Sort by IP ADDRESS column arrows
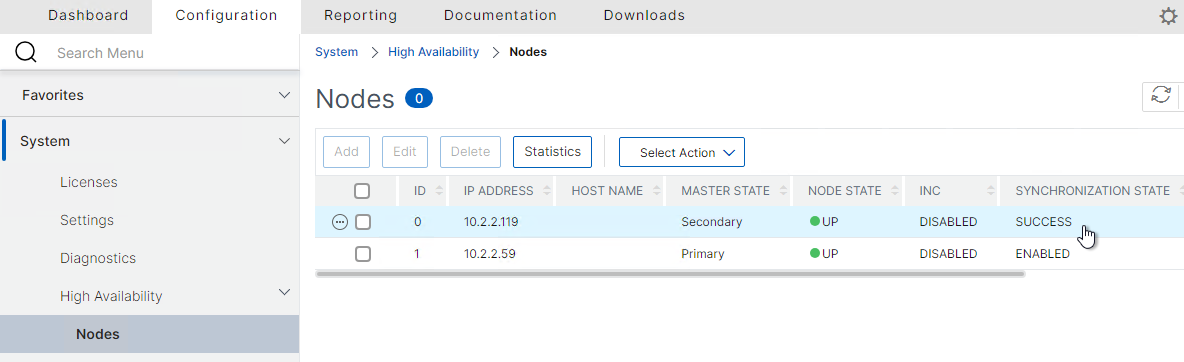The image size is (1184, 362). coord(546,191)
